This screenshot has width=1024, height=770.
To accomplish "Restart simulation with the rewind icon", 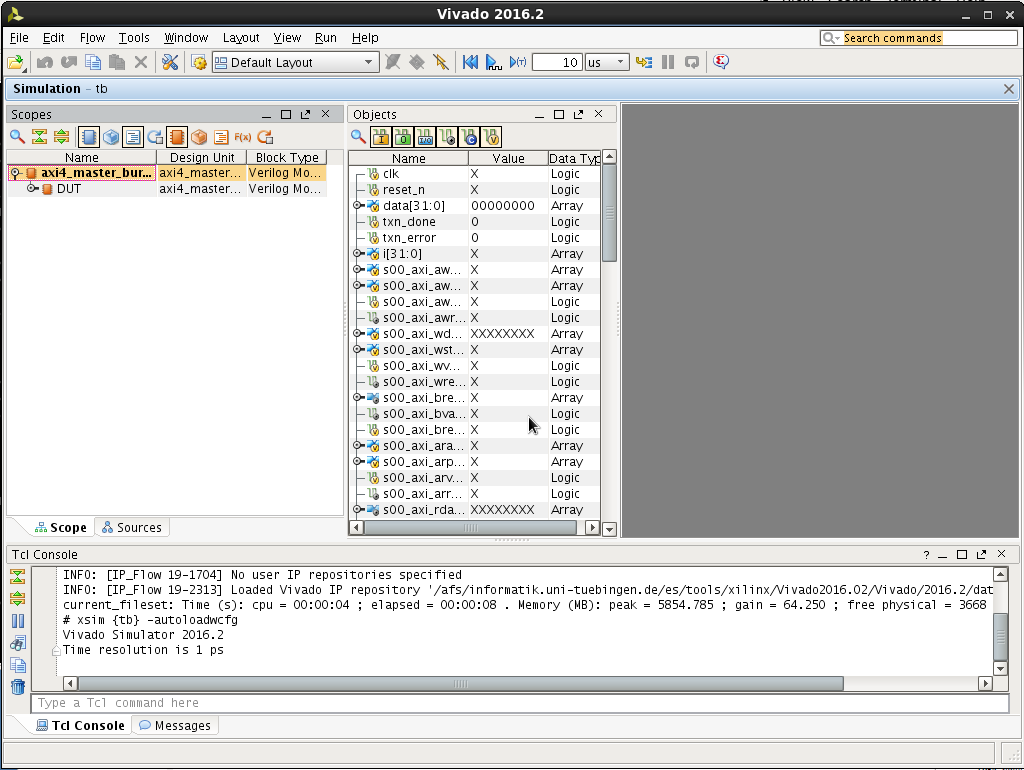I will point(470,63).
